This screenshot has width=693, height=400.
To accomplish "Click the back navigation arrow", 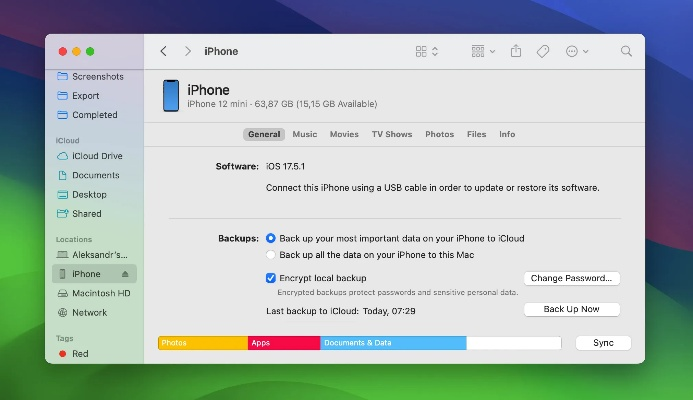I will (164, 51).
